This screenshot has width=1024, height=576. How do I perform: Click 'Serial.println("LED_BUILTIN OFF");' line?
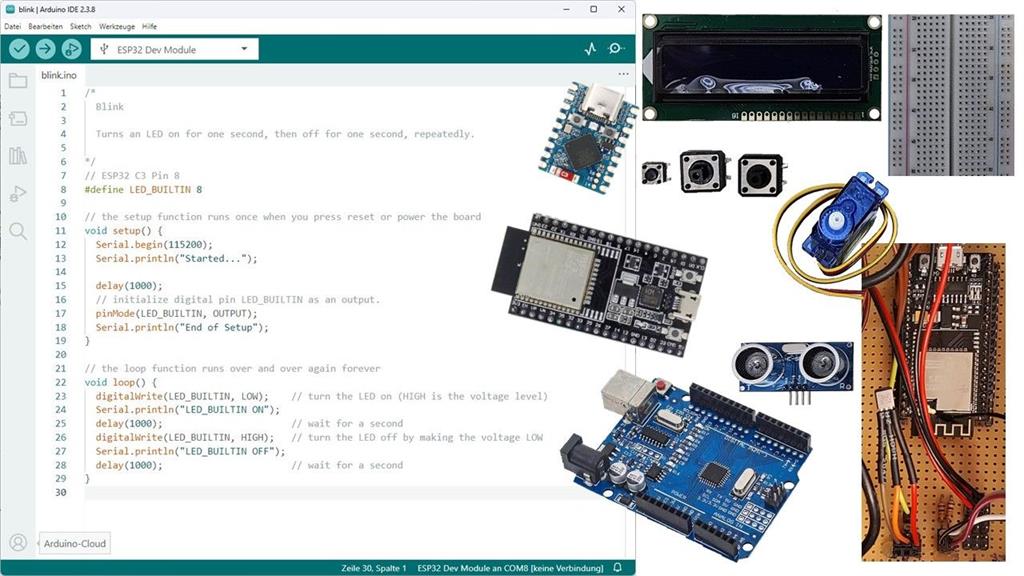click(190, 451)
